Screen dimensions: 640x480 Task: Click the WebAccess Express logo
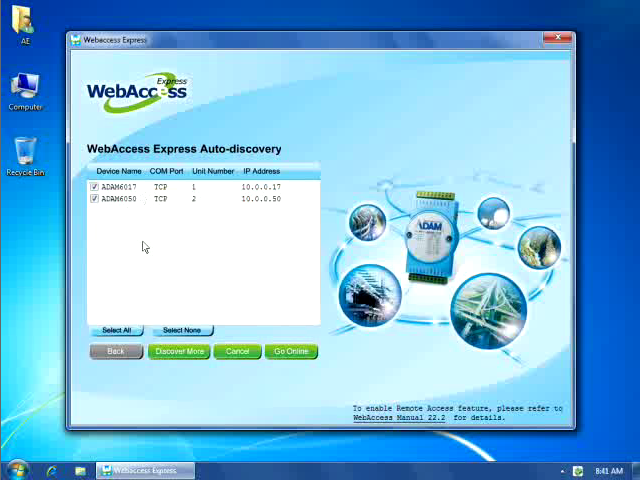point(137,92)
